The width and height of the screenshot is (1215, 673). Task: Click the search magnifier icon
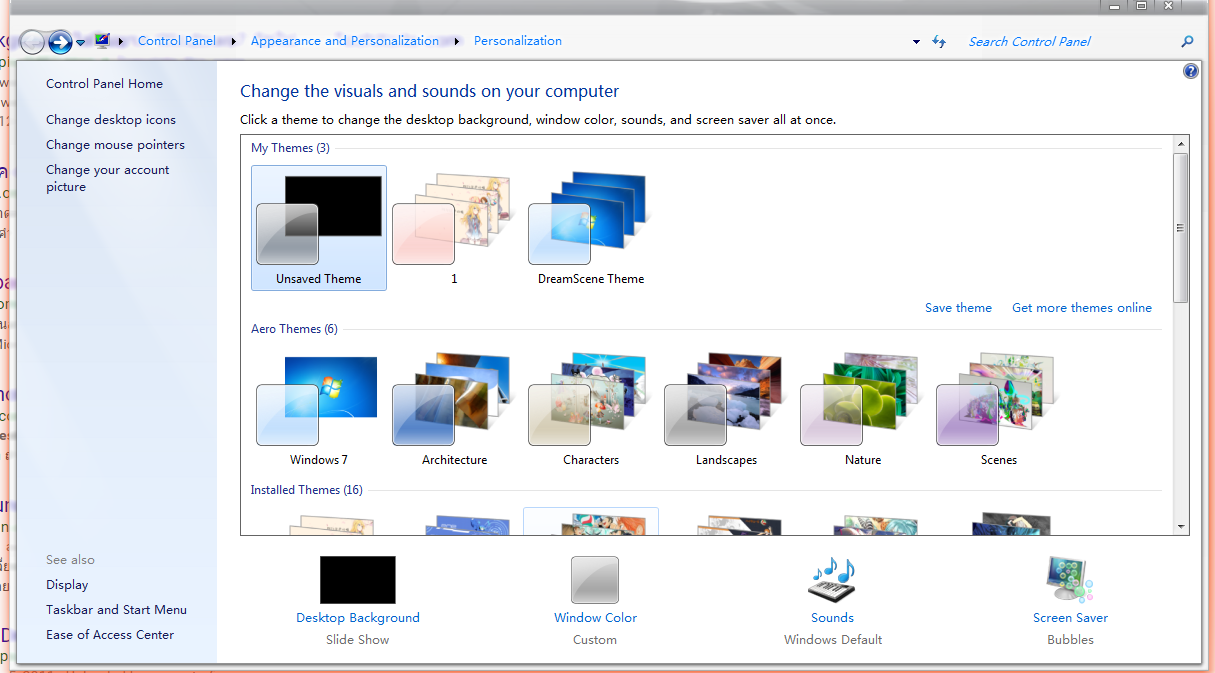pyautogui.click(x=1187, y=42)
